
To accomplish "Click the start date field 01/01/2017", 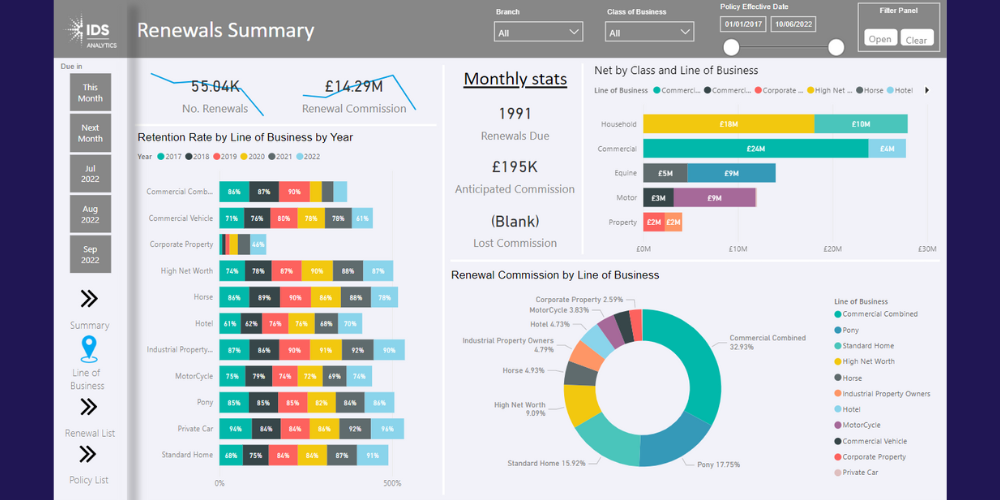I will [x=743, y=24].
